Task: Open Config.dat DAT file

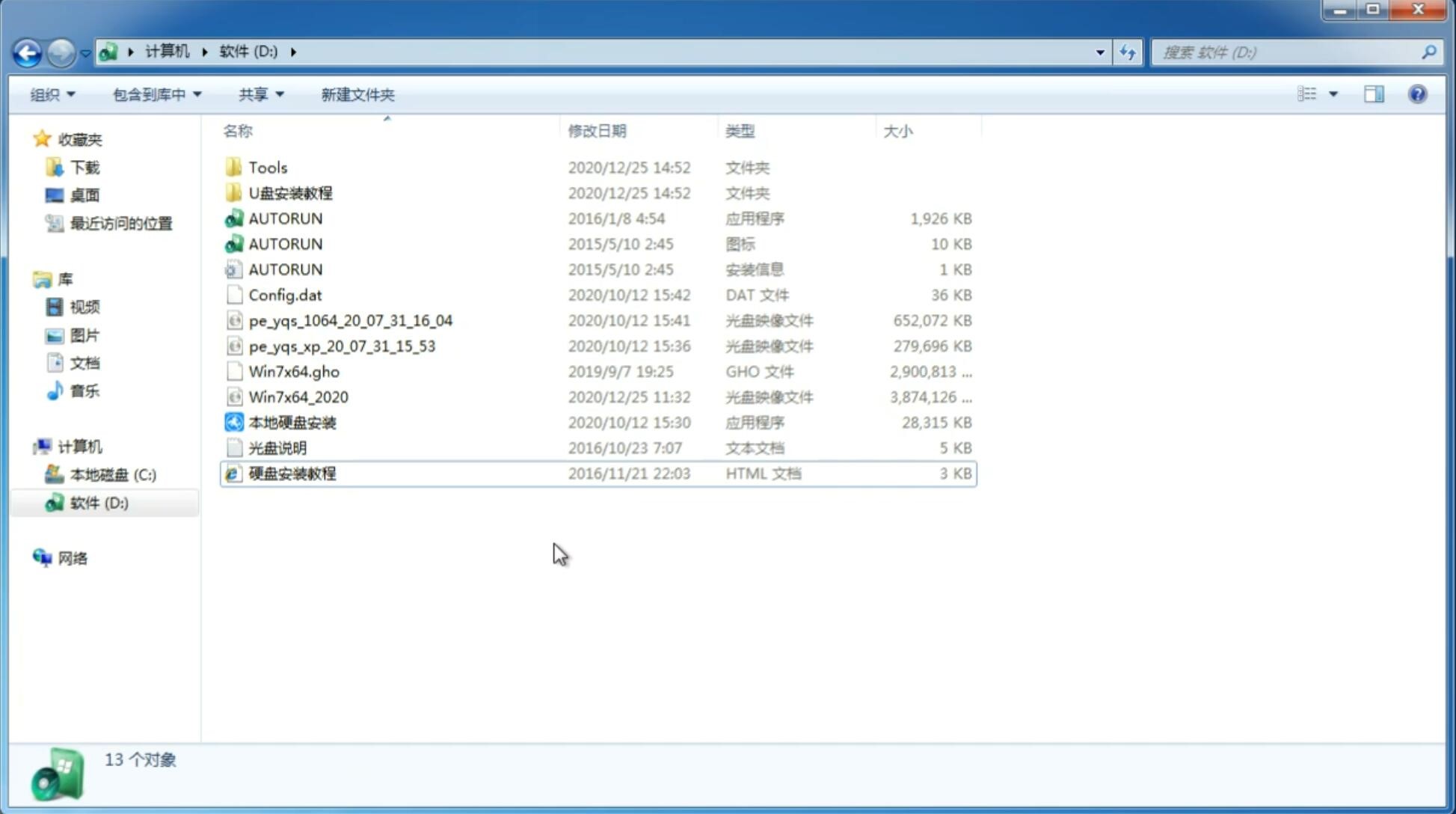Action: coord(285,294)
